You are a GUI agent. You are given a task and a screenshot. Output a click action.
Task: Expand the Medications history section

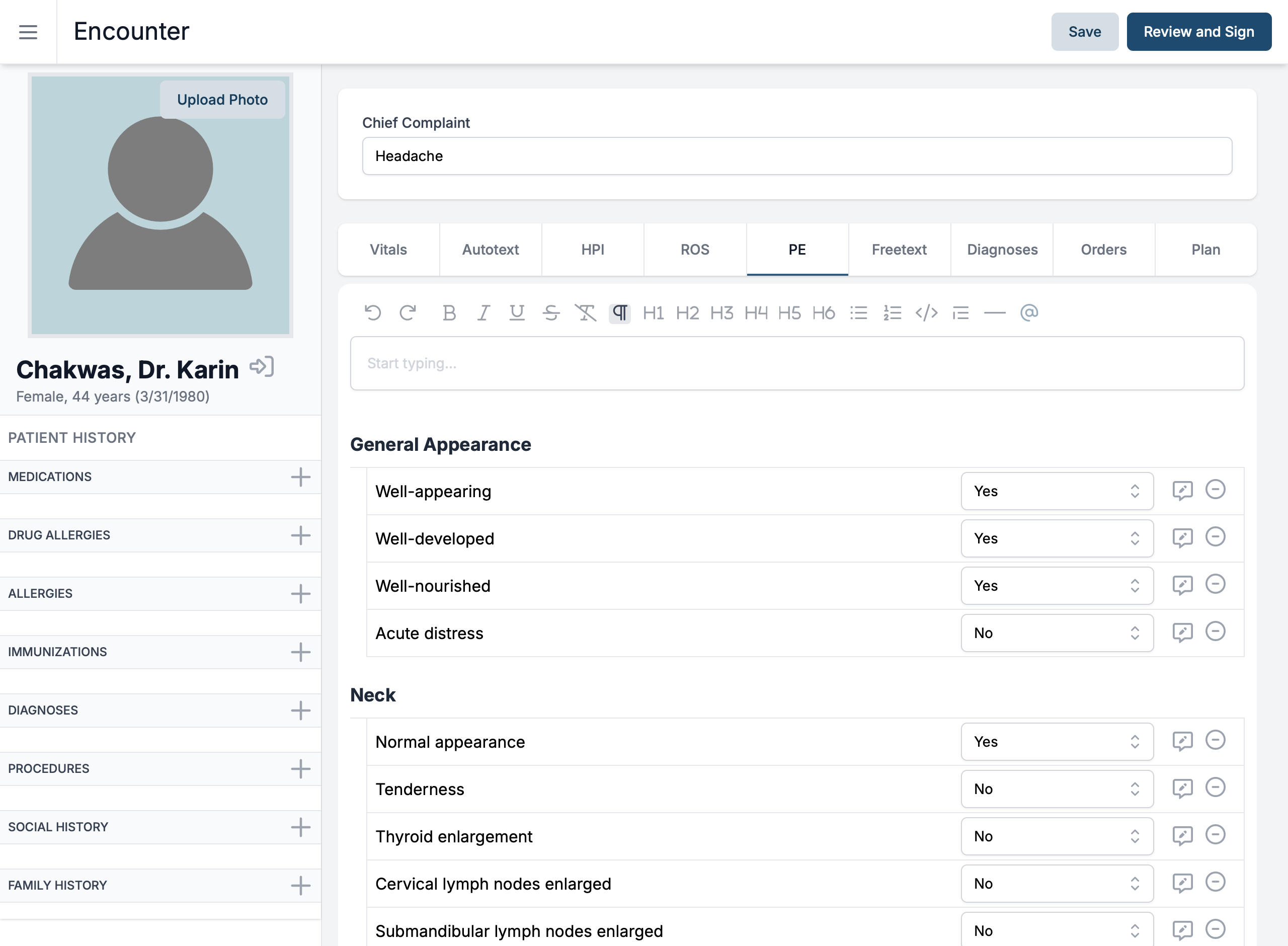(300, 477)
